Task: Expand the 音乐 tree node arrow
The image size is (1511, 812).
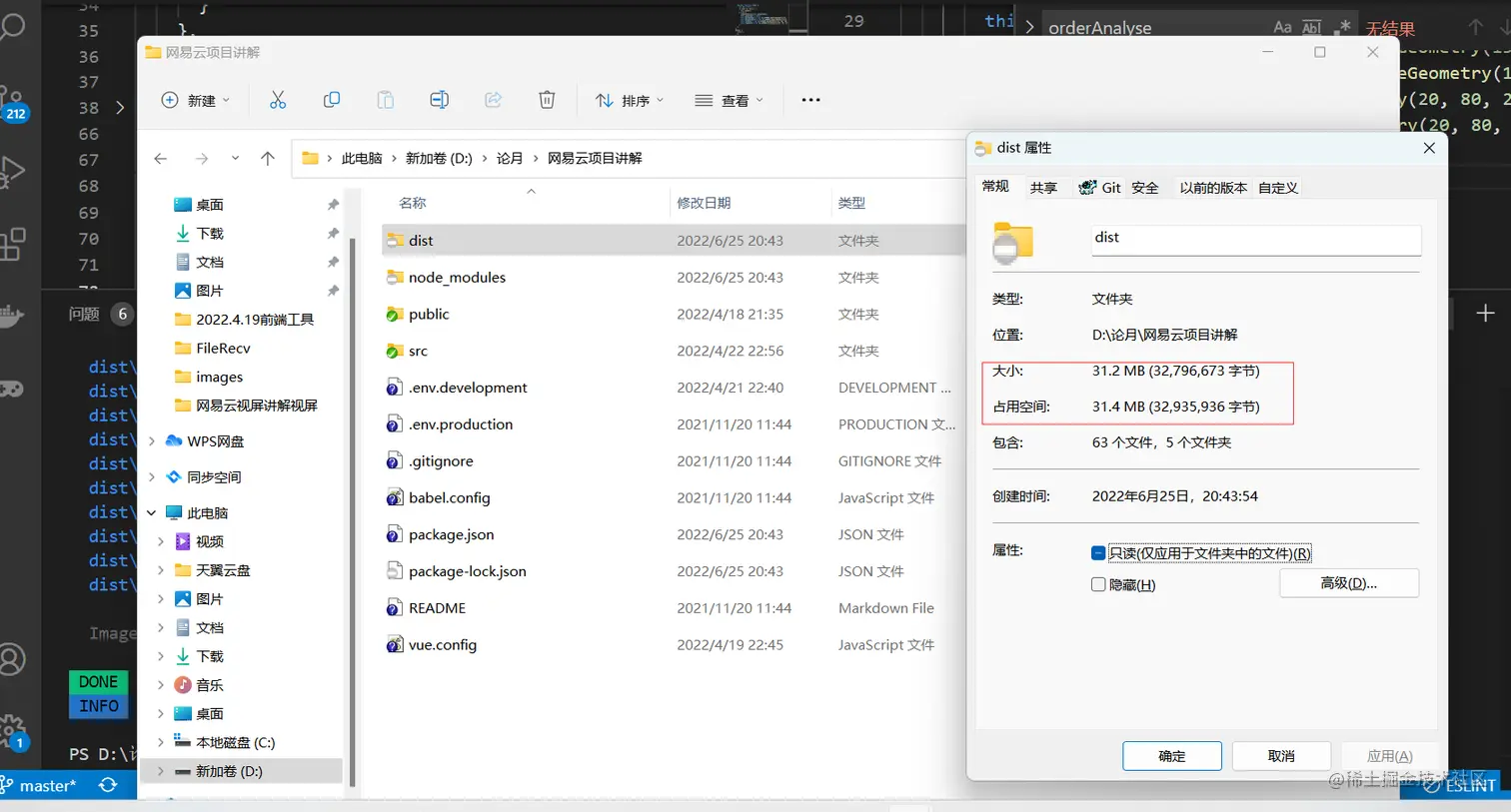Action: (161, 685)
